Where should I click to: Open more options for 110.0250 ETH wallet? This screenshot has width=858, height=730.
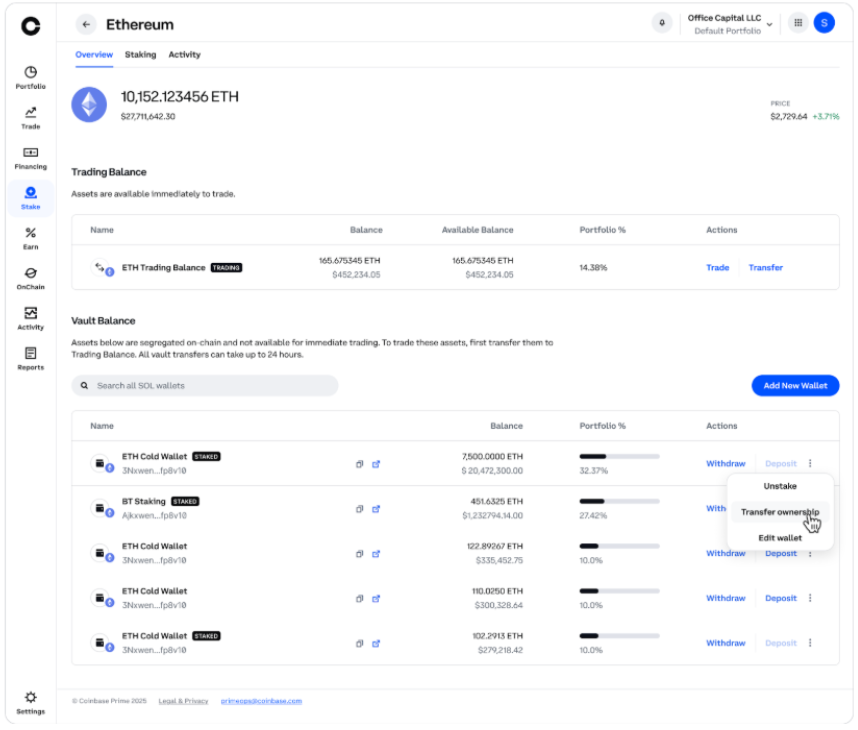[x=810, y=598]
